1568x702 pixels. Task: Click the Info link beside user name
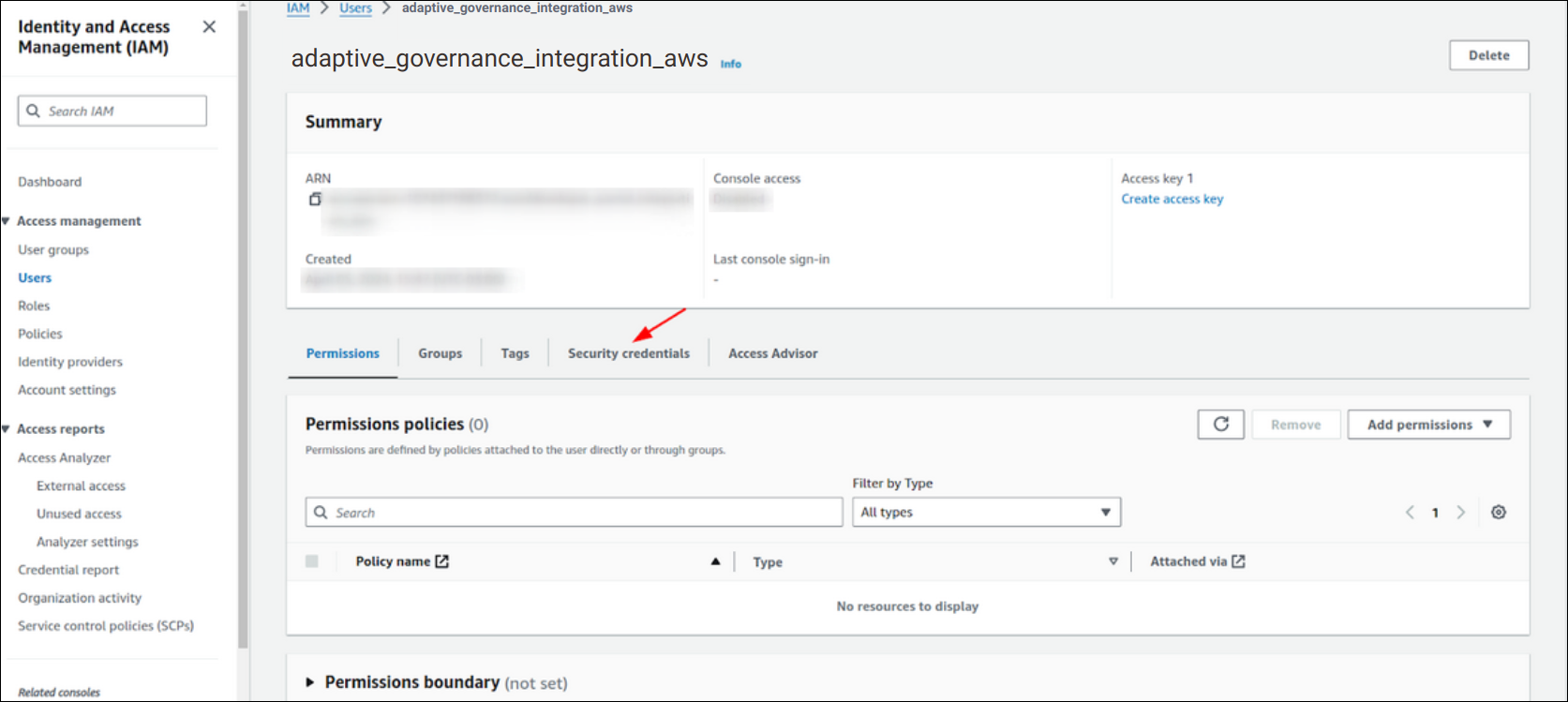point(730,64)
